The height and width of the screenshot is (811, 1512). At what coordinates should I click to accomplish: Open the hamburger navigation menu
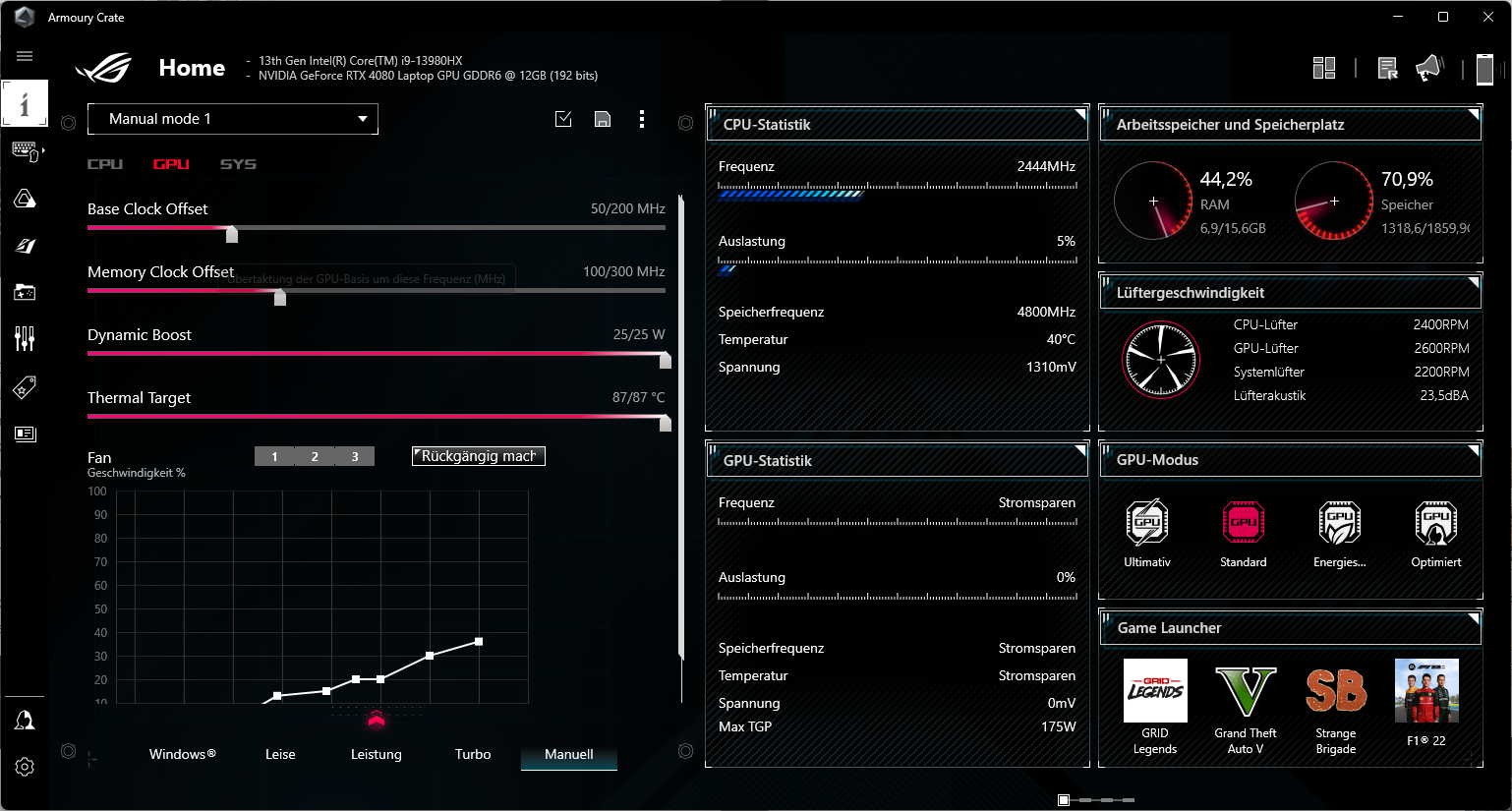(25, 56)
